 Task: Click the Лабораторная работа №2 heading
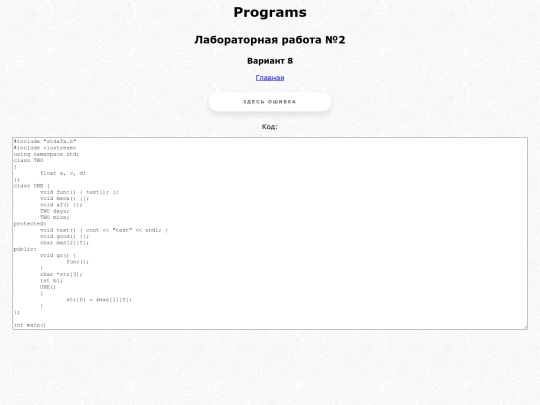pos(270,40)
